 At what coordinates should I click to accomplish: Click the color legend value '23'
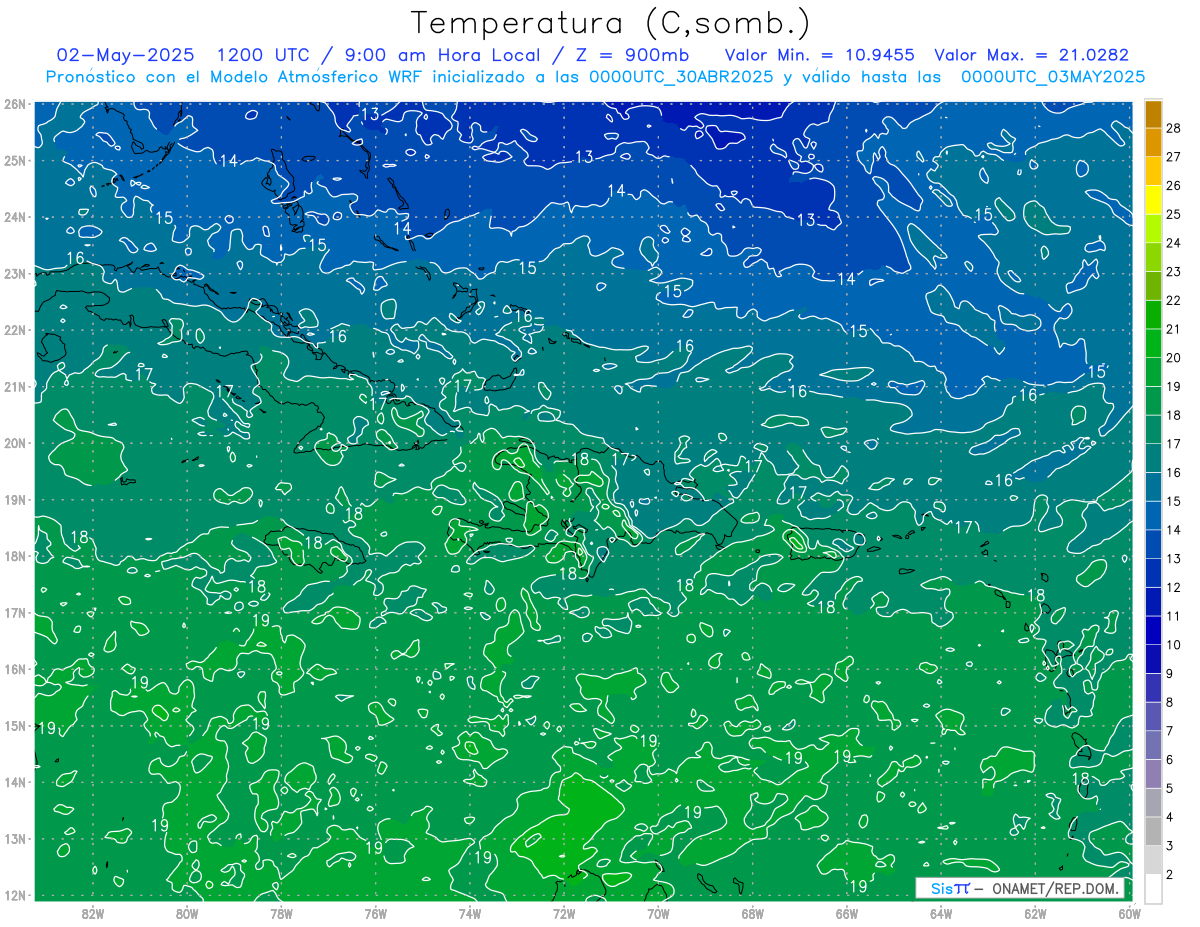1173,272
